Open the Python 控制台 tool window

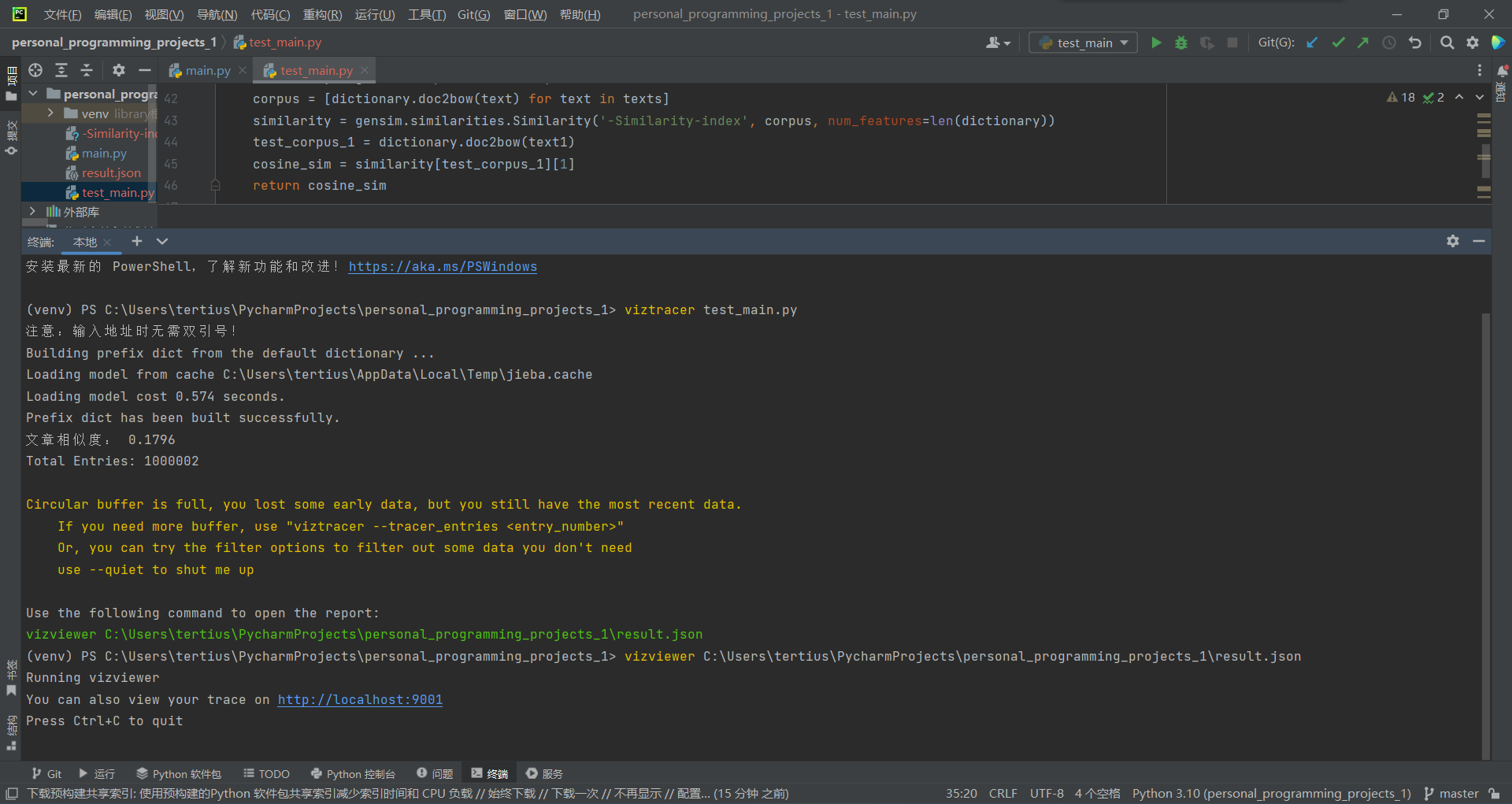point(353,773)
